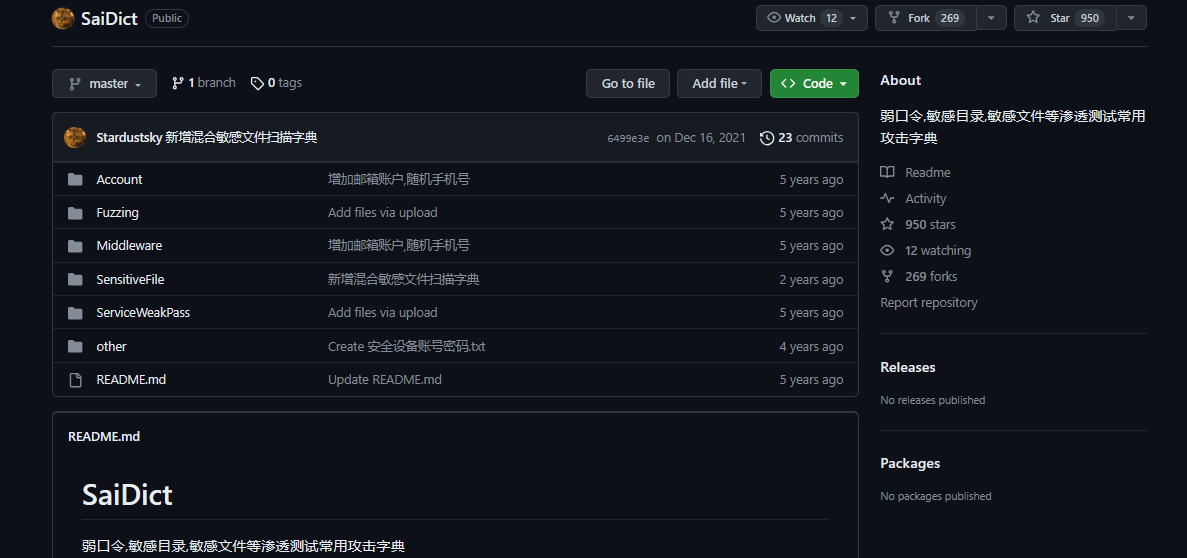Click the 2 years ago timestamp for SensitiveFile
This screenshot has height=558, width=1187.
(x=811, y=279)
